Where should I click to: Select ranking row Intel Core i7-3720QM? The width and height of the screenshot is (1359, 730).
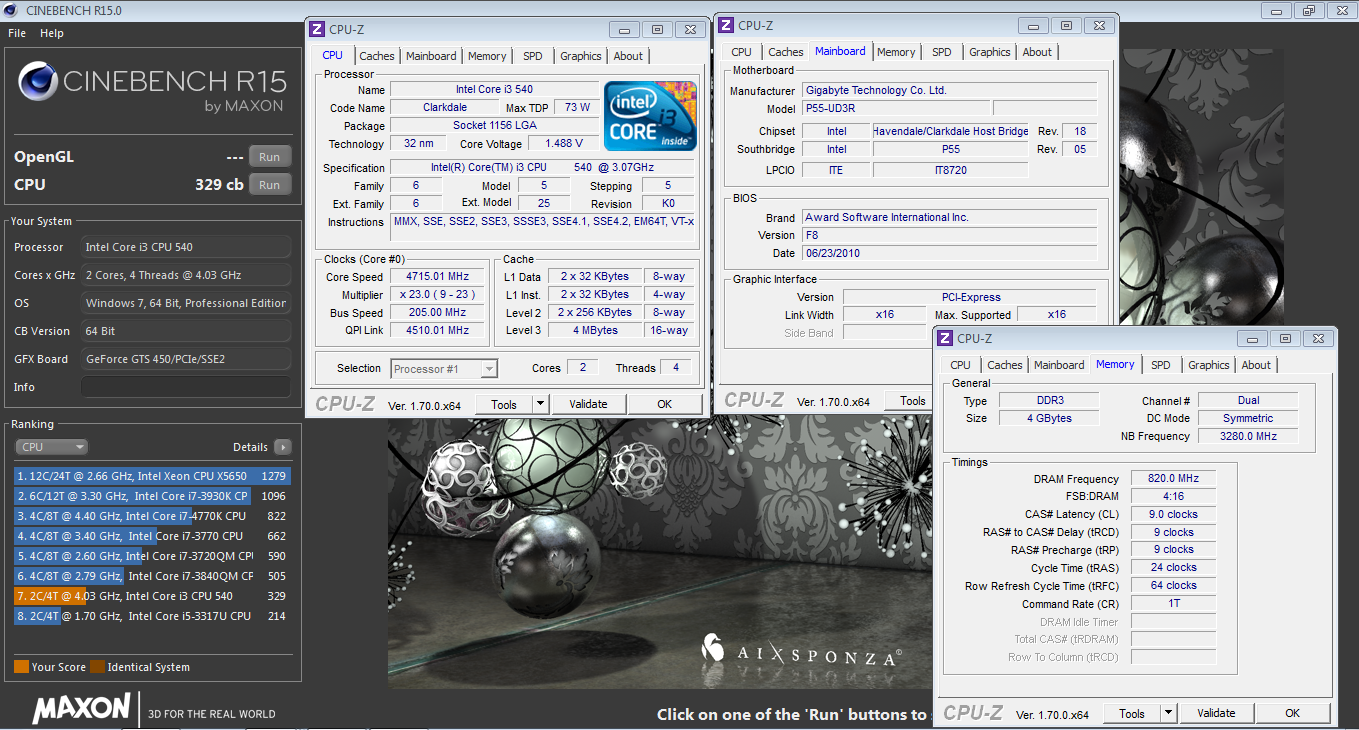[x=152, y=556]
